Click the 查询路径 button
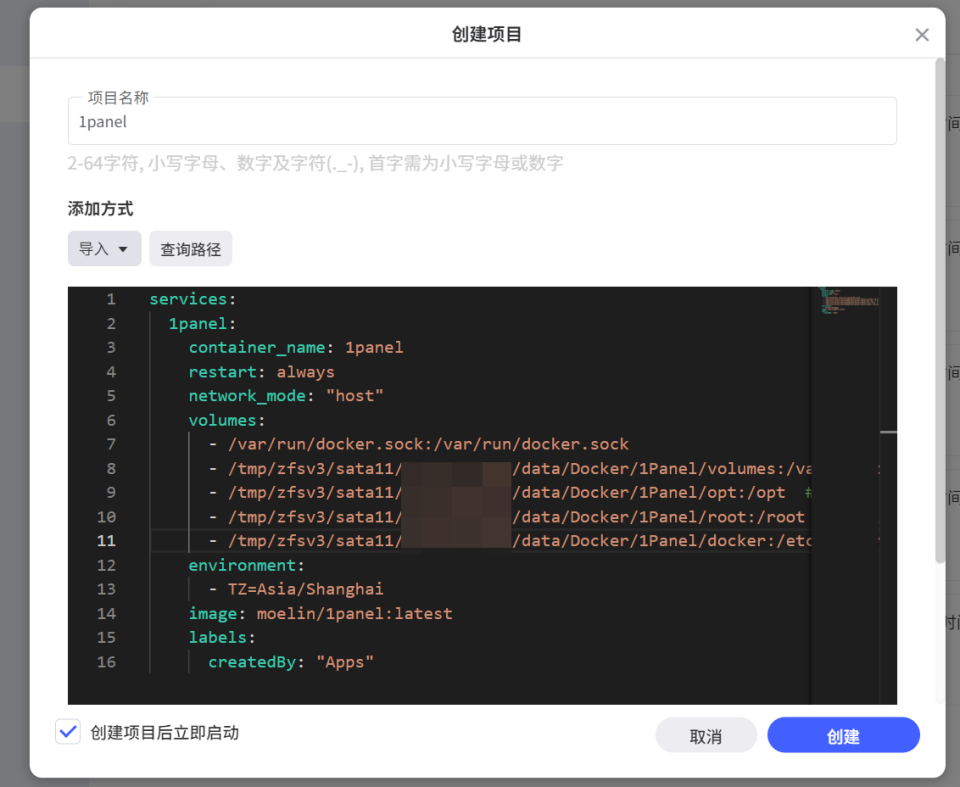Screen dimensions: 960x787 (x=190, y=249)
